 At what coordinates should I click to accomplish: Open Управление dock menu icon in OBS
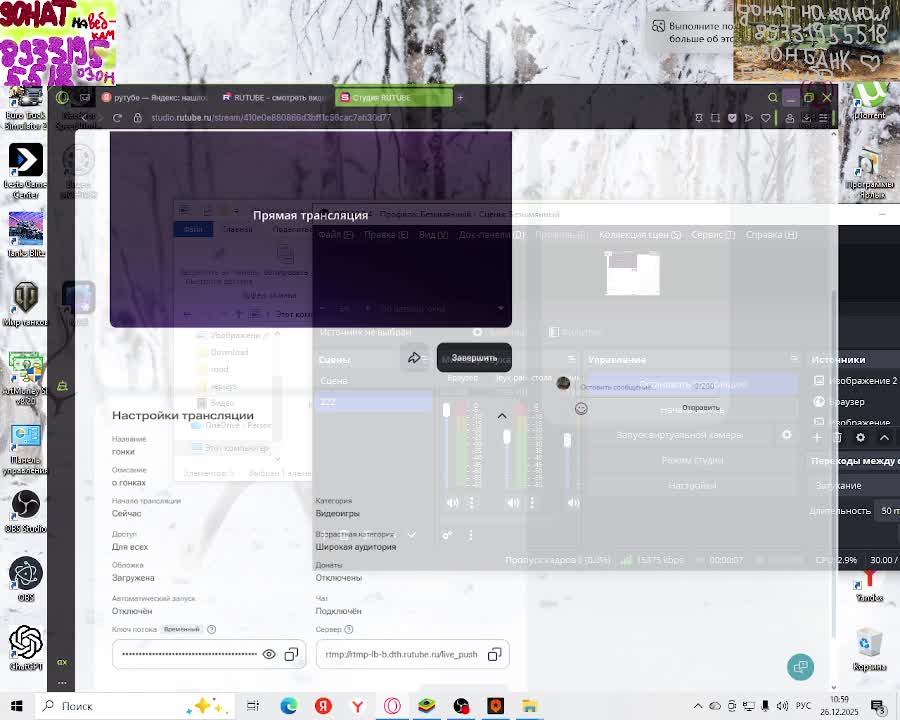pyautogui.click(x=794, y=359)
